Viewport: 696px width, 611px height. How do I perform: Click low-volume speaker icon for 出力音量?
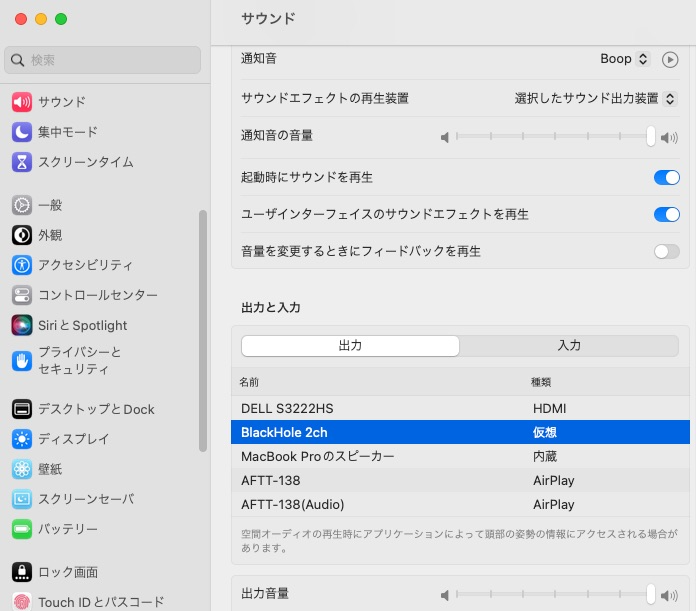(x=445, y=595)
